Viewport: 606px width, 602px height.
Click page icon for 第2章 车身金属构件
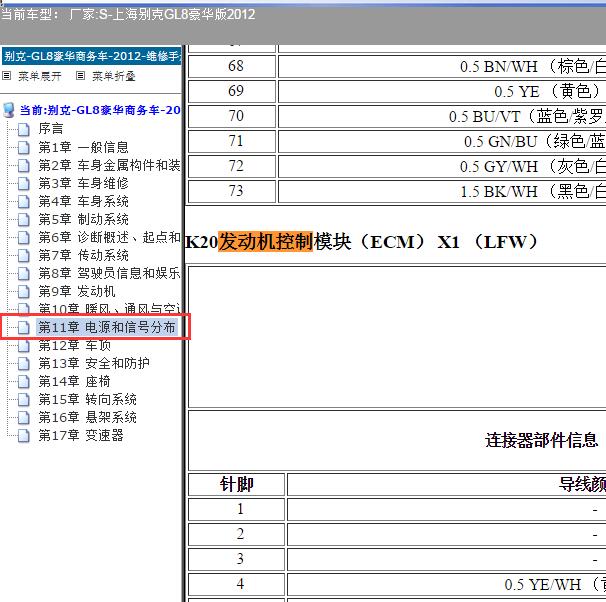[x=24, y=166]
